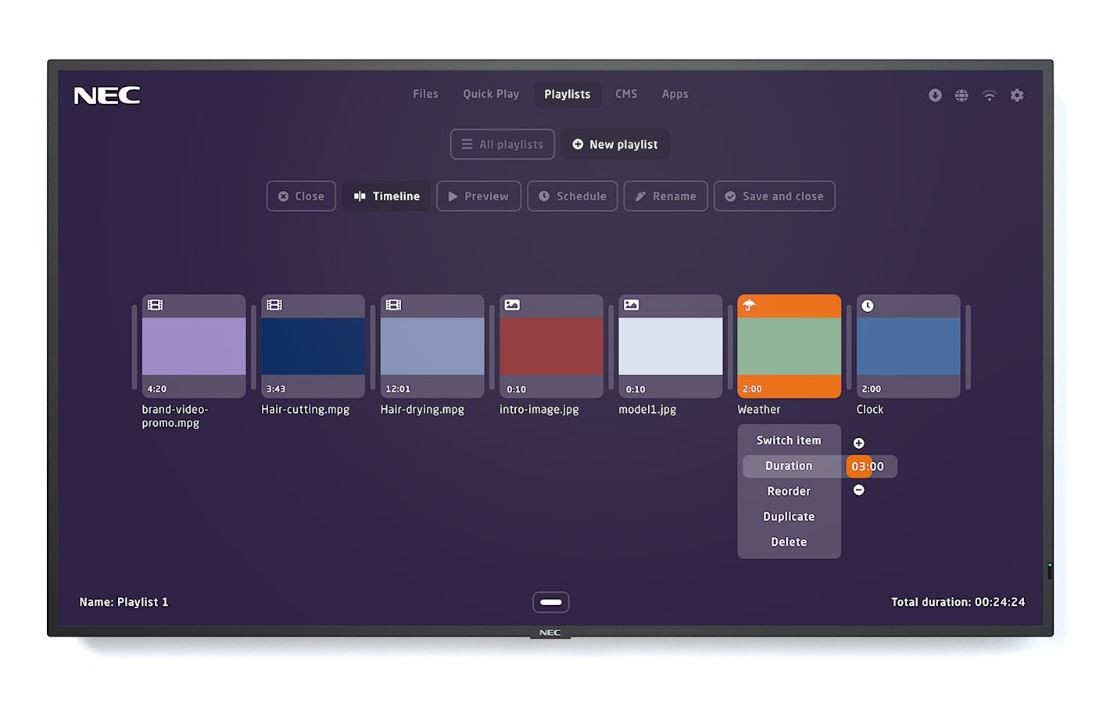1102x704 pixels.
Task: Choose Duplicate in context menu
Action: (789, 516)
